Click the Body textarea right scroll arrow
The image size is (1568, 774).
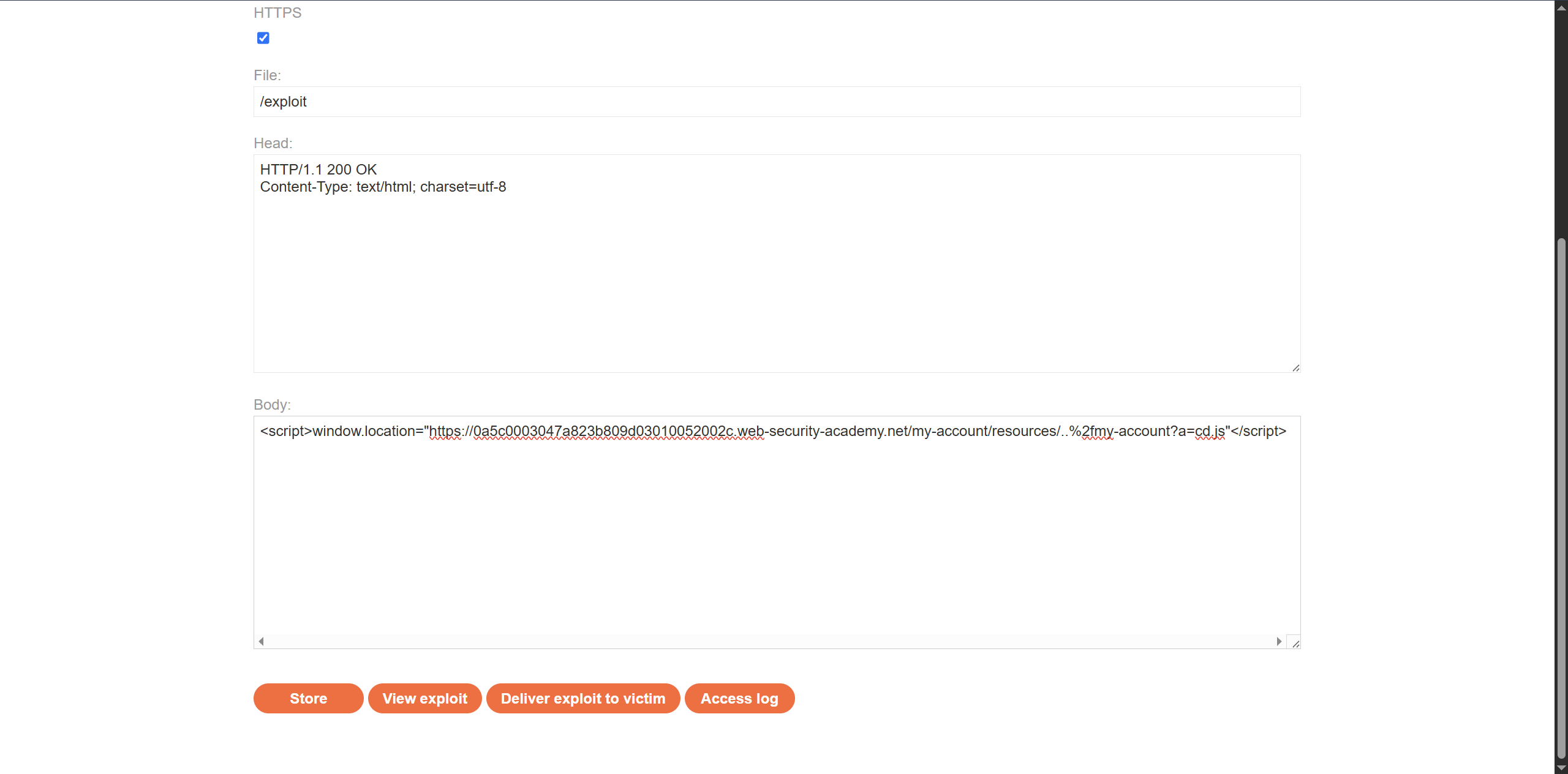(1279, 641)
